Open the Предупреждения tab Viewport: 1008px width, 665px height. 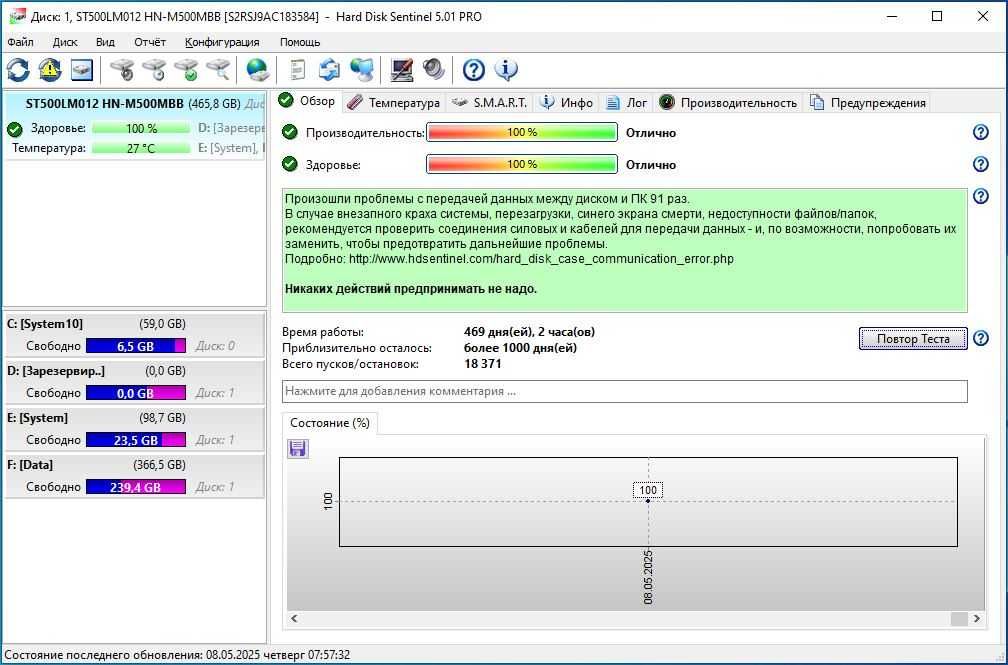pos(868,103)
